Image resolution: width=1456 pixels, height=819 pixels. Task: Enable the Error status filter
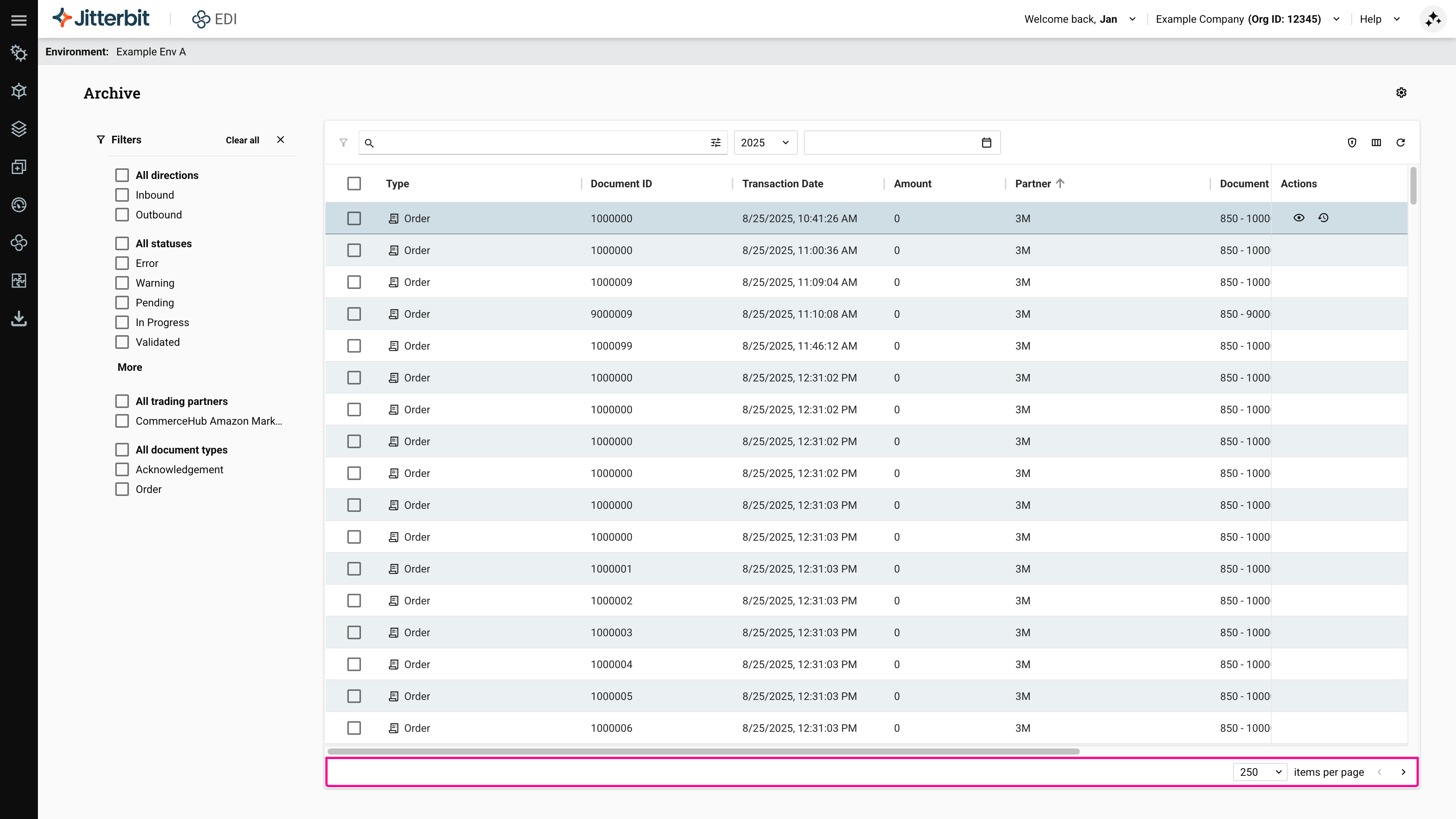point(122,263)
